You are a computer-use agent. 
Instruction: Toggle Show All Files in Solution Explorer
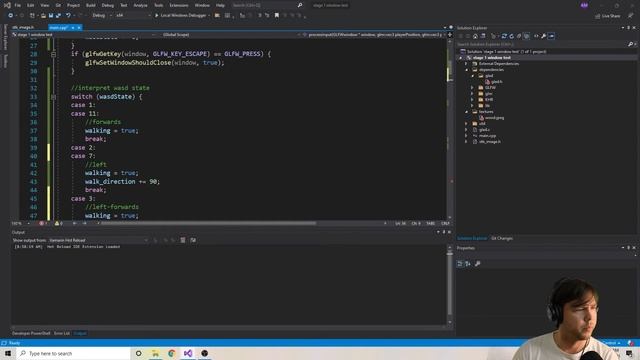click(x=527, y=36)
